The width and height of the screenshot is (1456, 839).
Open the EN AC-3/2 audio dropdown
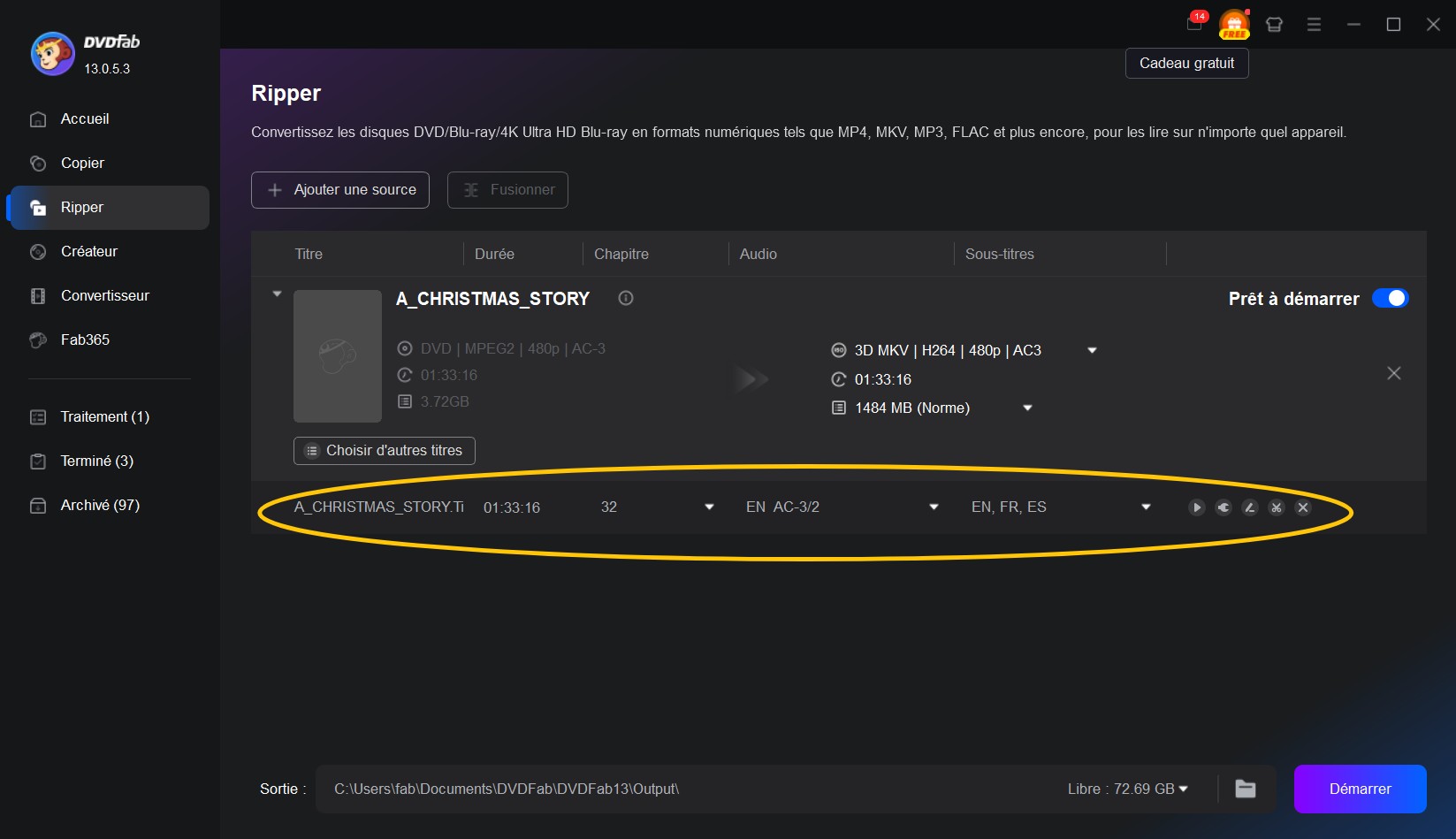click(x=934, y=507)
